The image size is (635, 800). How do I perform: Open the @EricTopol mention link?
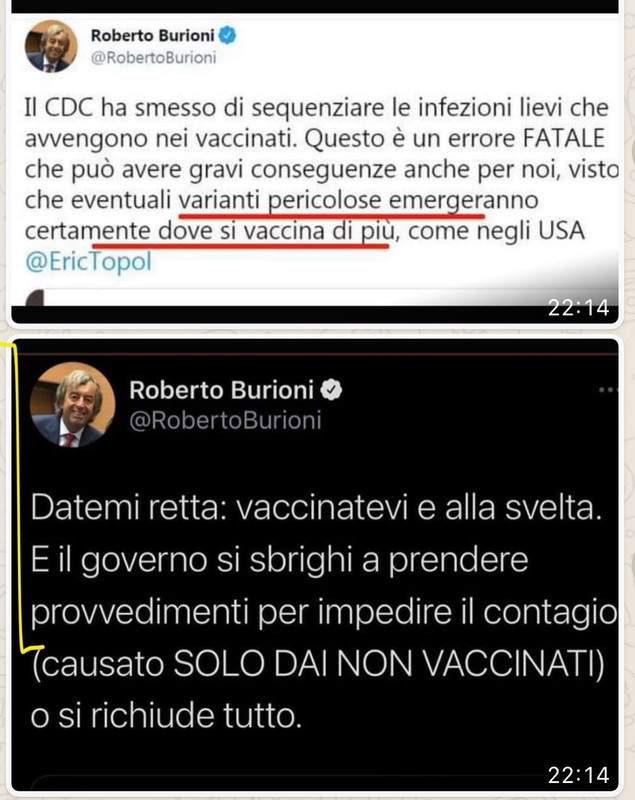[x=88, y=262]
